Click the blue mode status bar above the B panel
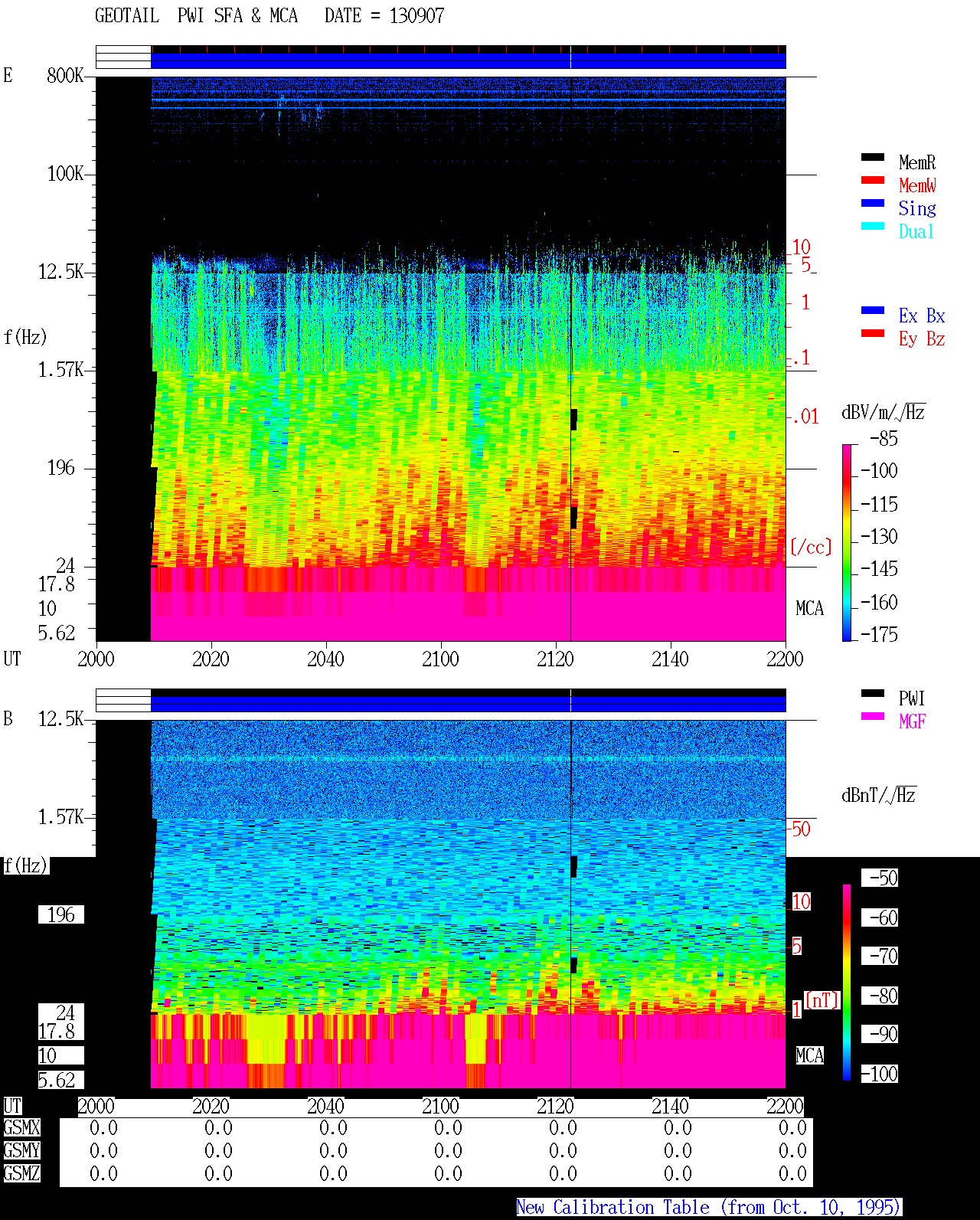 pyautogui.click(x=468, y=704)
